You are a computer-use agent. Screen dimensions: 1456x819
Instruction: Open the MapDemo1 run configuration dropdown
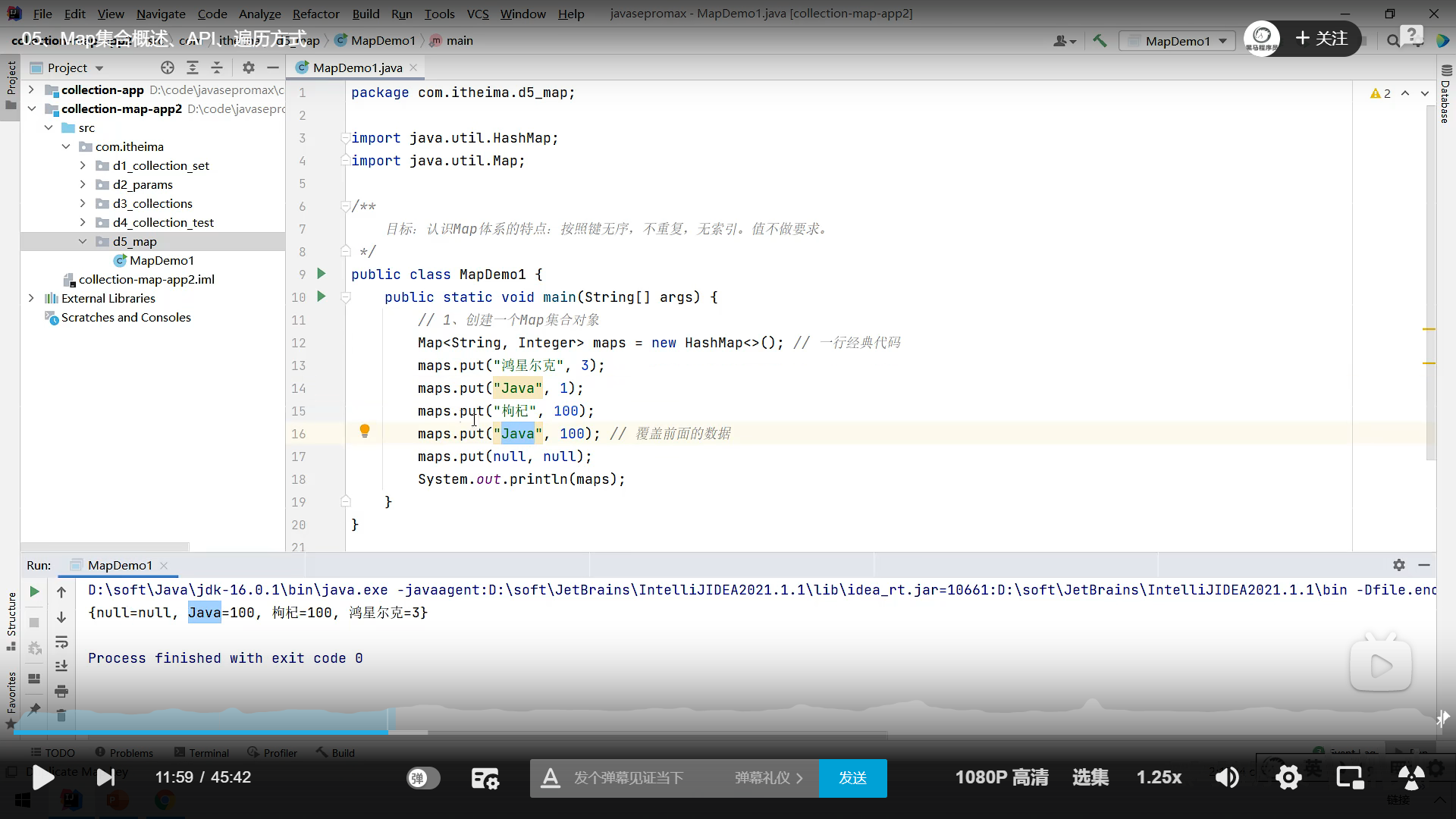pos(1177,41)
